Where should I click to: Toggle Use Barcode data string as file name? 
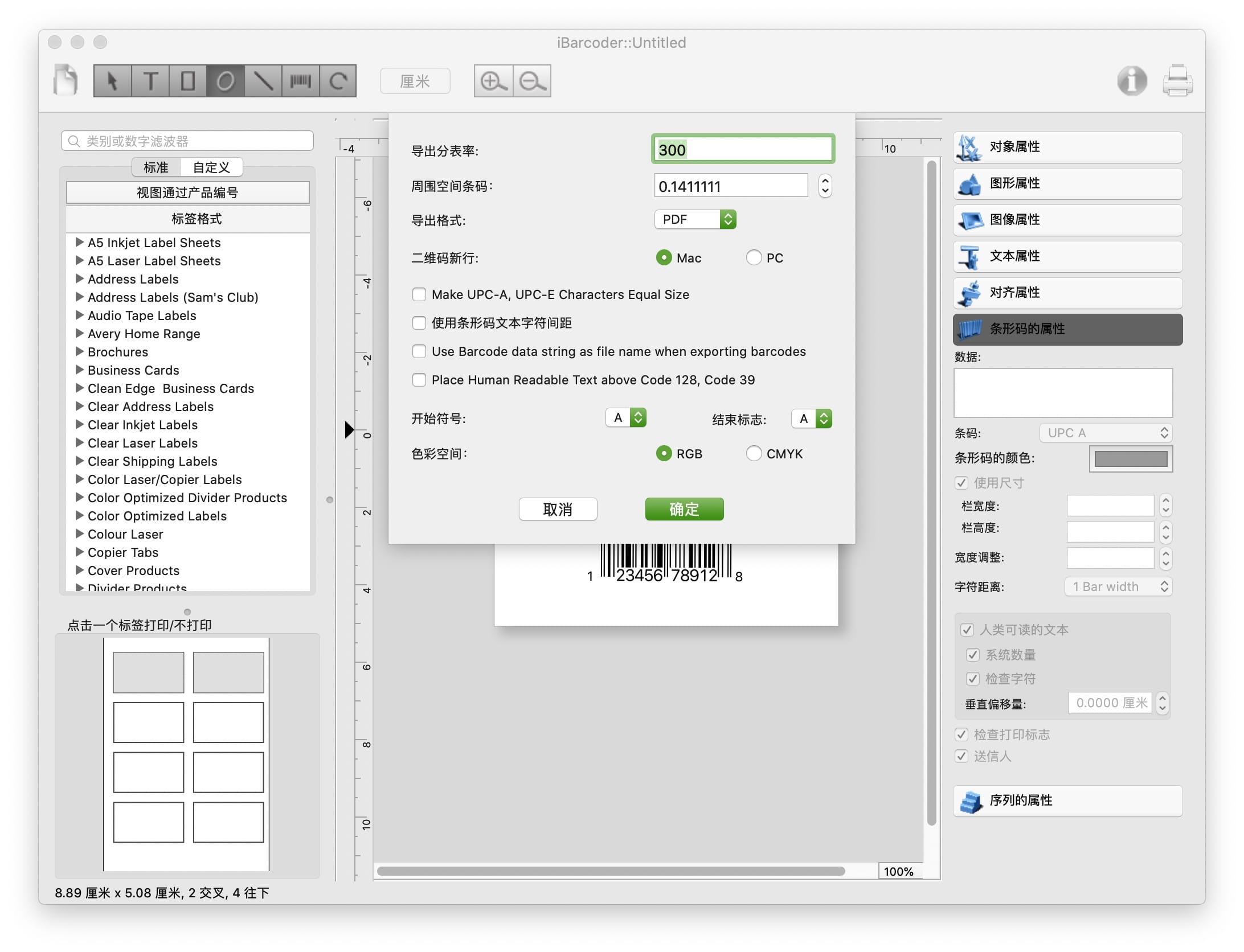pyautogui.click(x=418, y=351)
